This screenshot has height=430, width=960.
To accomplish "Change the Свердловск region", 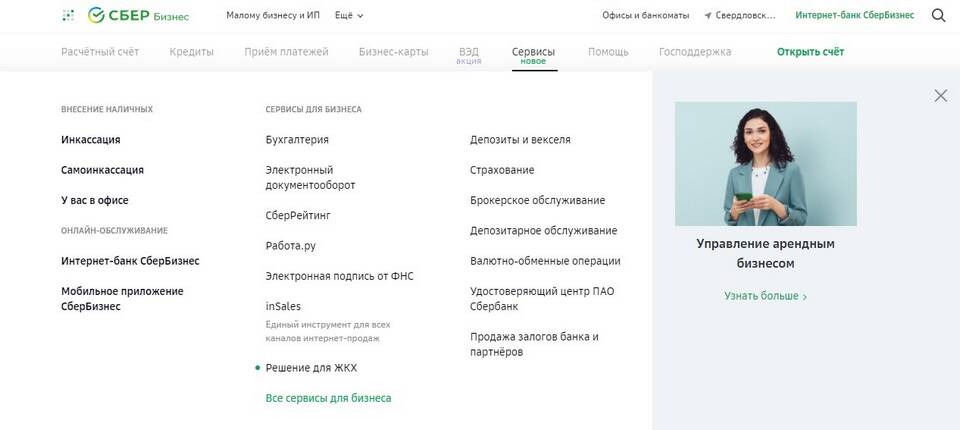I will point(745,15).
